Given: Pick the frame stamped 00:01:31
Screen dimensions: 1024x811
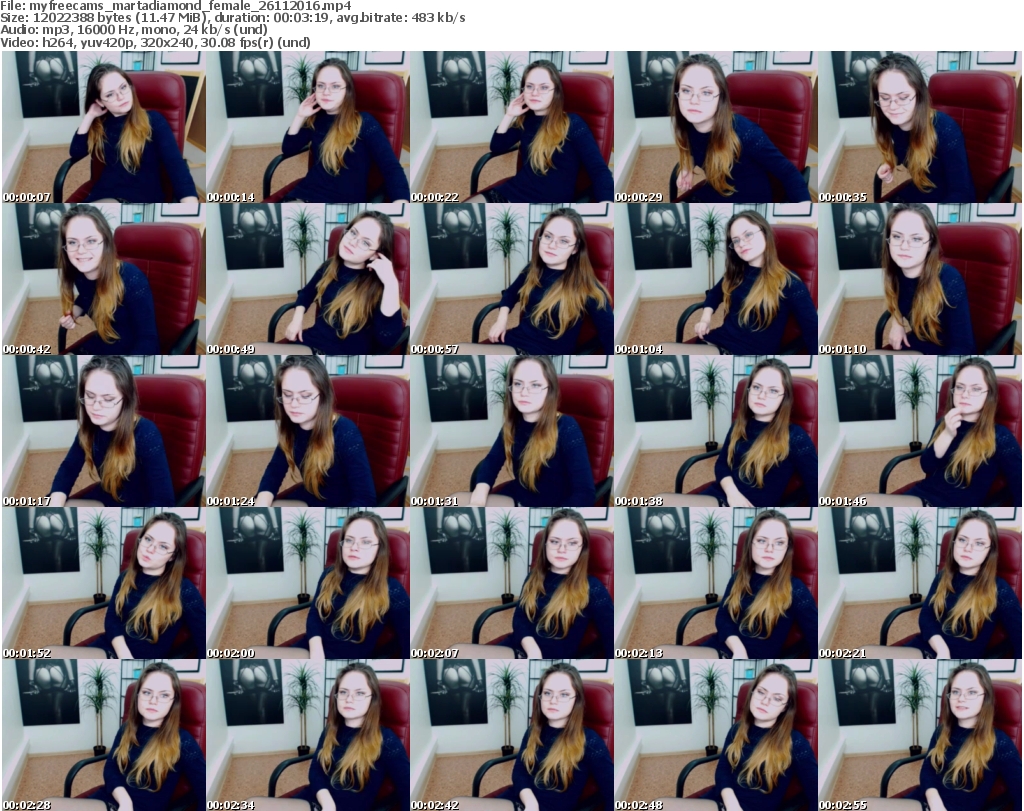Looking at the screenshot, I should point(512,431).
